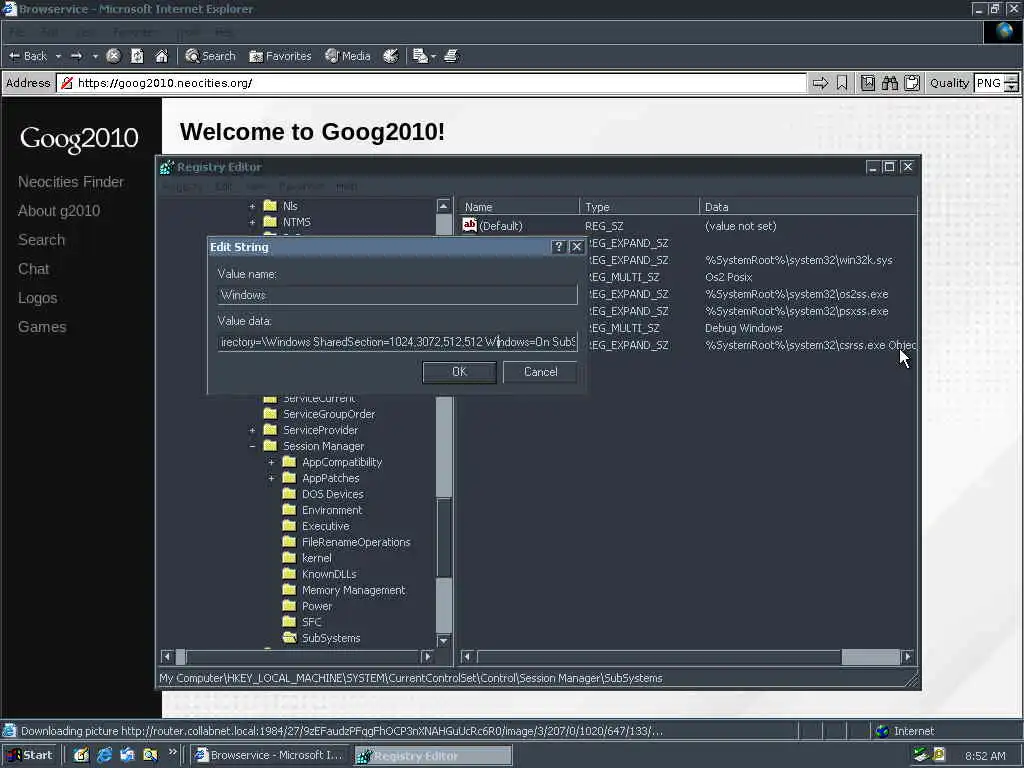Viewport: 1024px width, 768px height.
Task: Click the Data column header
Action: pos(808,206)
